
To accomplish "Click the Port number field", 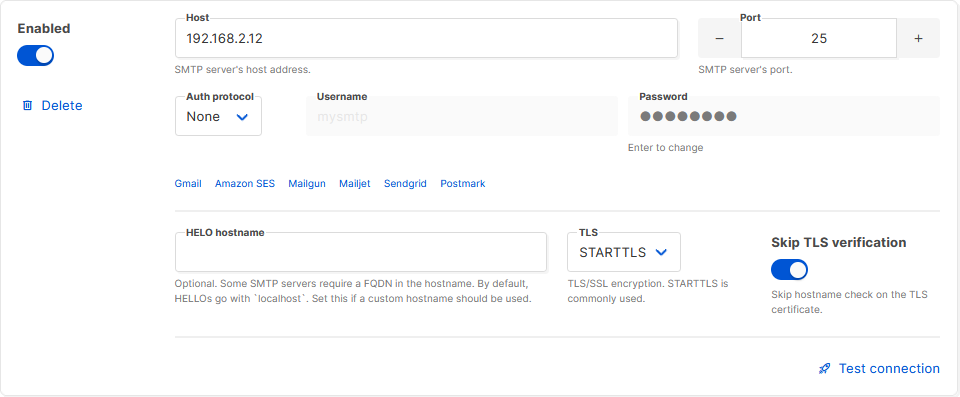I will pyautogui.click(x=819, y=38).
